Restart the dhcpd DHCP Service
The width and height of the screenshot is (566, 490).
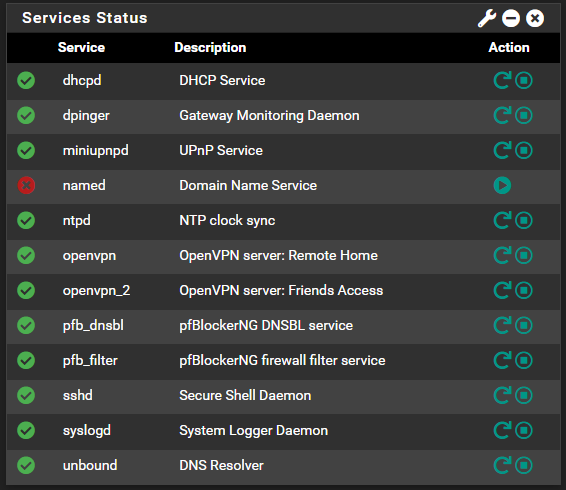click(502, 80)
